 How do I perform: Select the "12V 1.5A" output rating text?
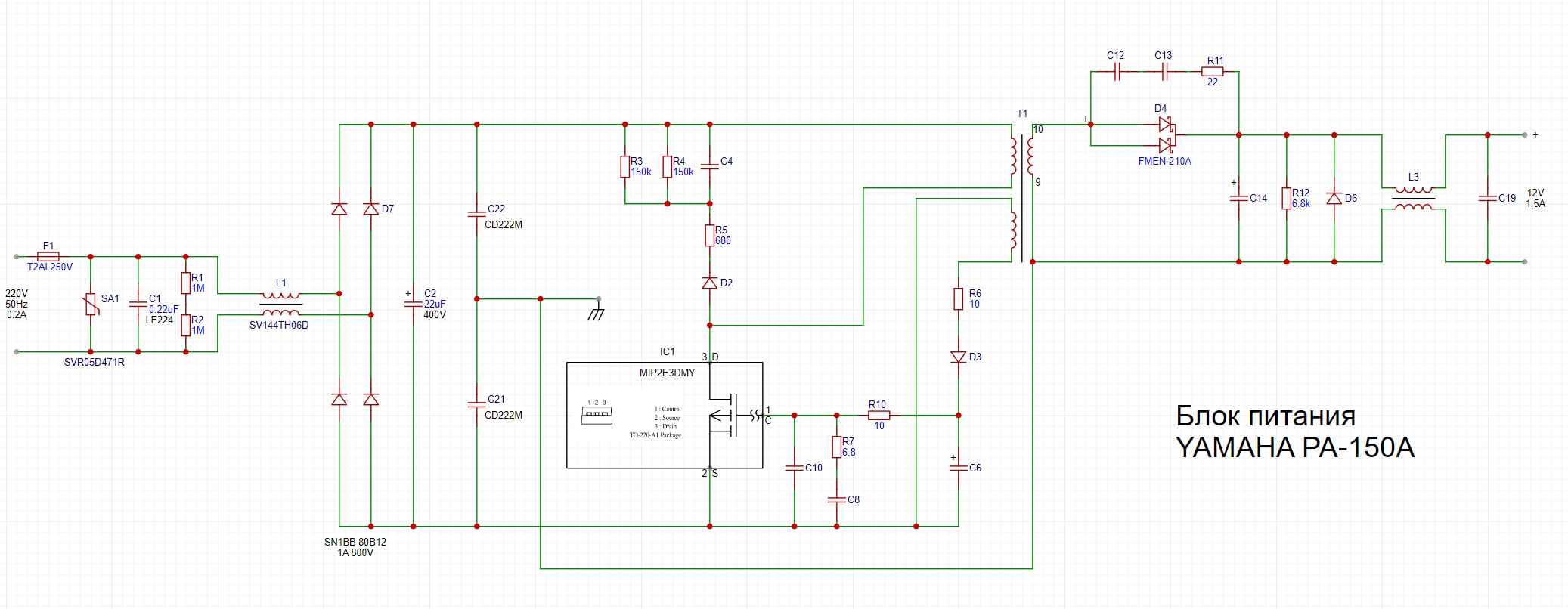(1535, 198)
